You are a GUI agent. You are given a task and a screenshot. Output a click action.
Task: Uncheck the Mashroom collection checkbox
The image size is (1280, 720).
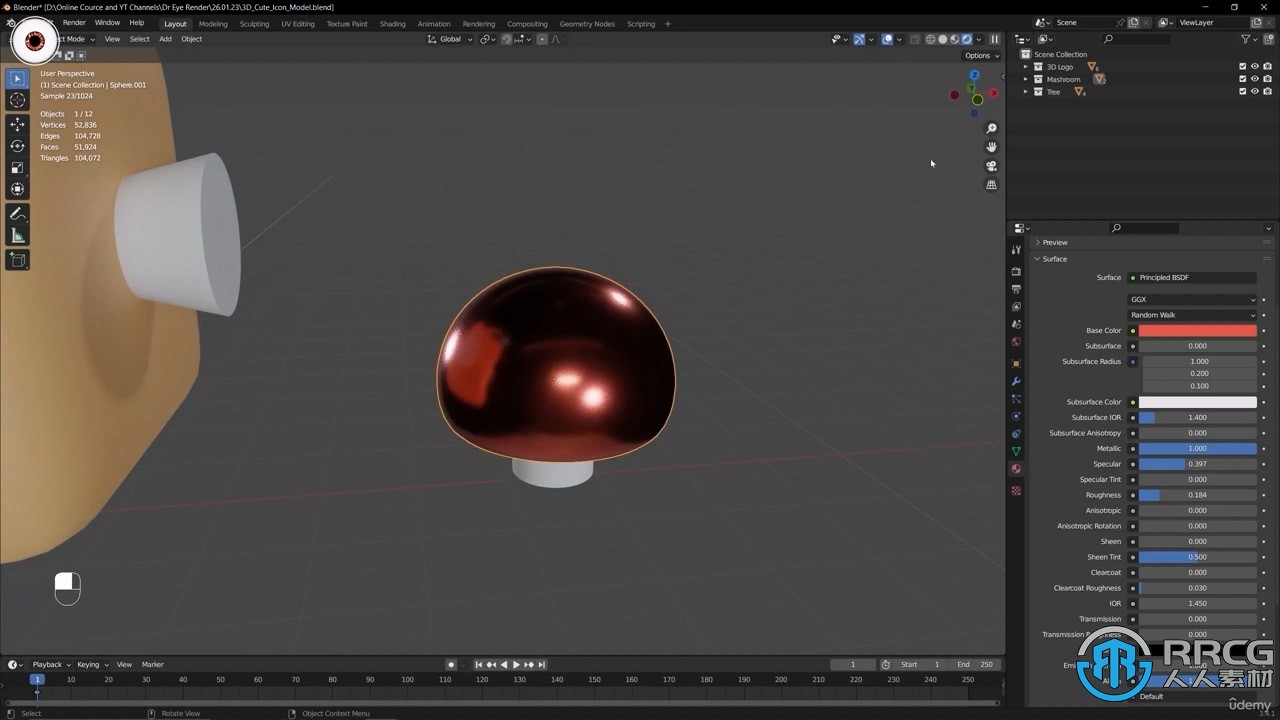click(x=1243, y=79)
